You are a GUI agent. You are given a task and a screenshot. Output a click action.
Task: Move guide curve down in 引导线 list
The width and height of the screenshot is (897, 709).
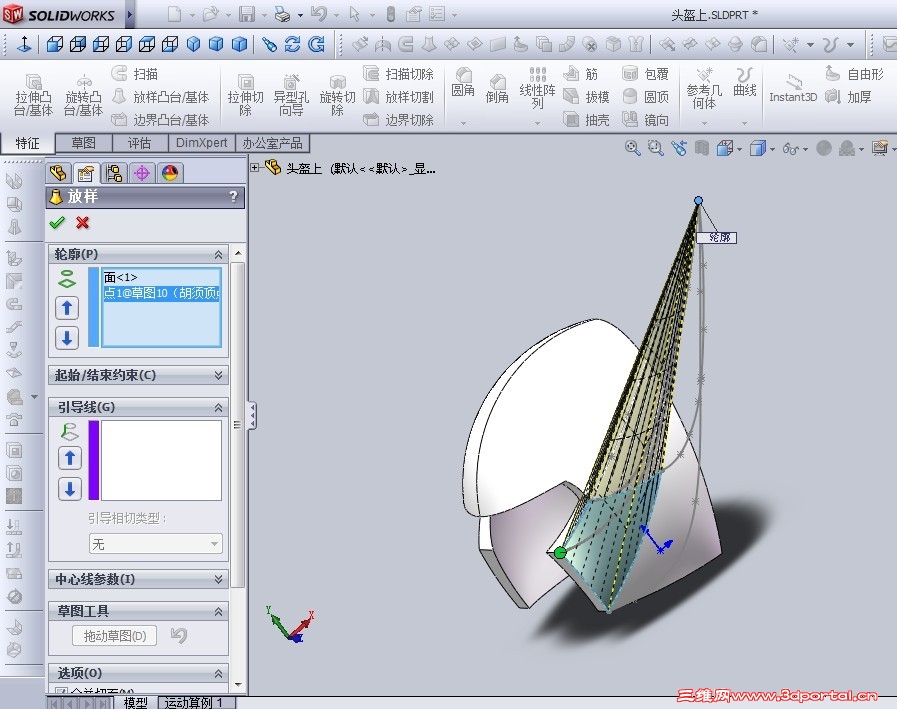[70, 489]
